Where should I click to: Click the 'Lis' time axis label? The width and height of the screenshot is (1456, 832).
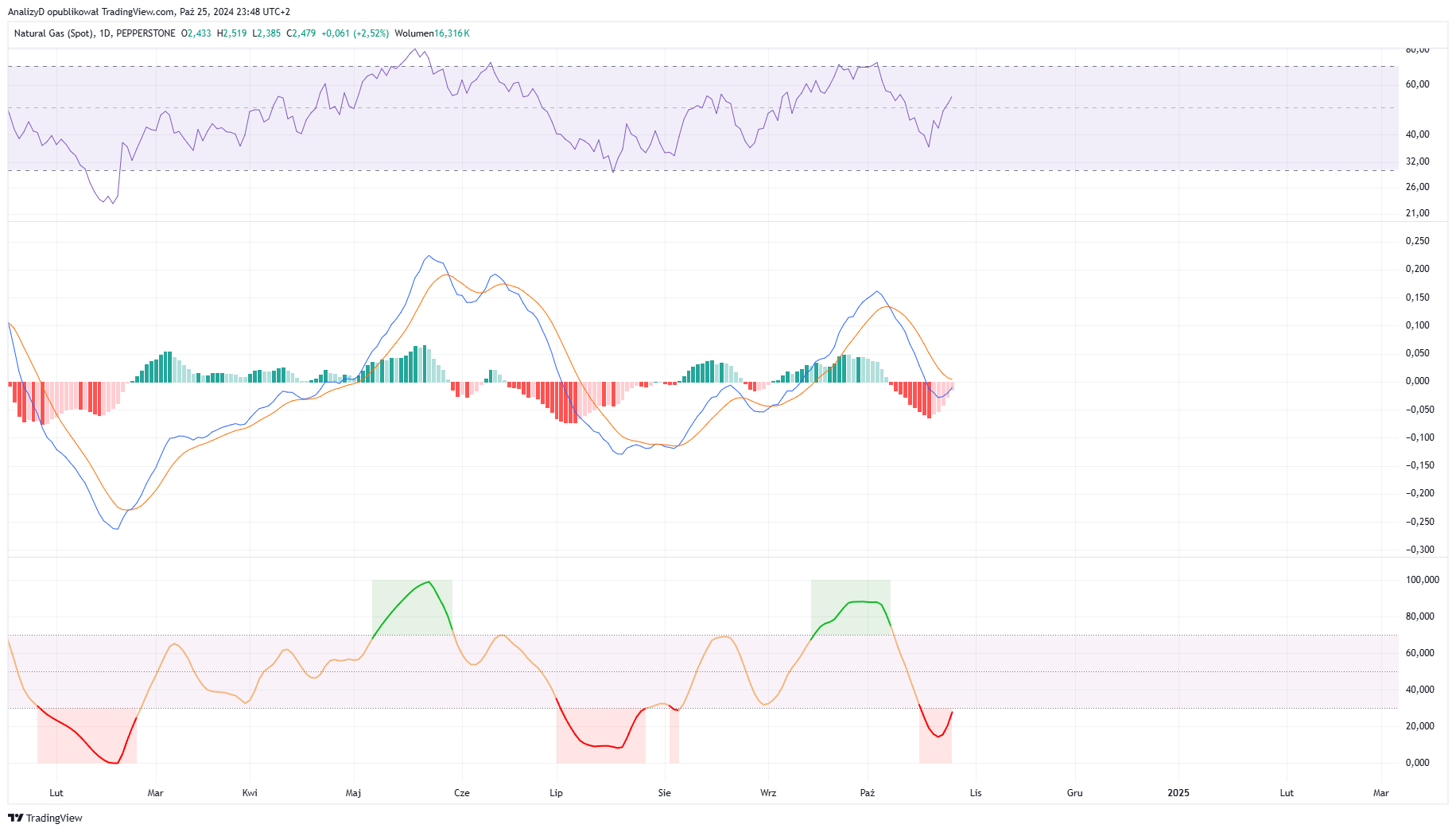[976, 793]
